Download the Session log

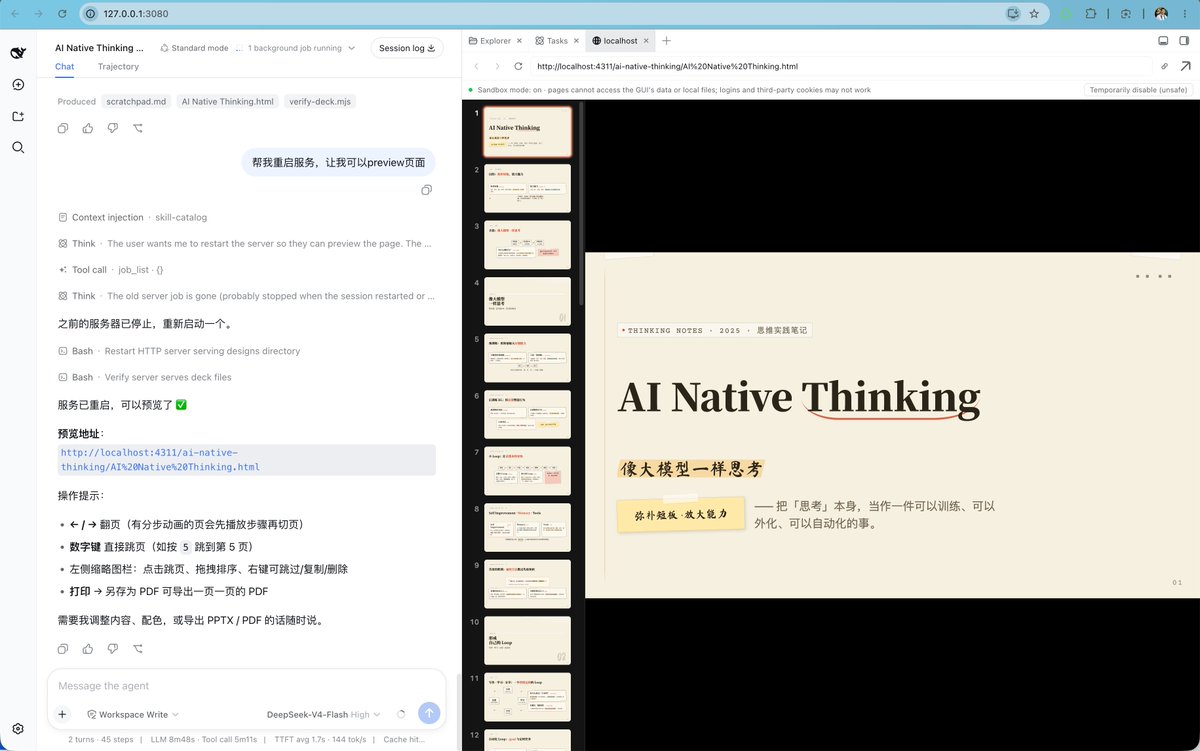coord(407,48)
